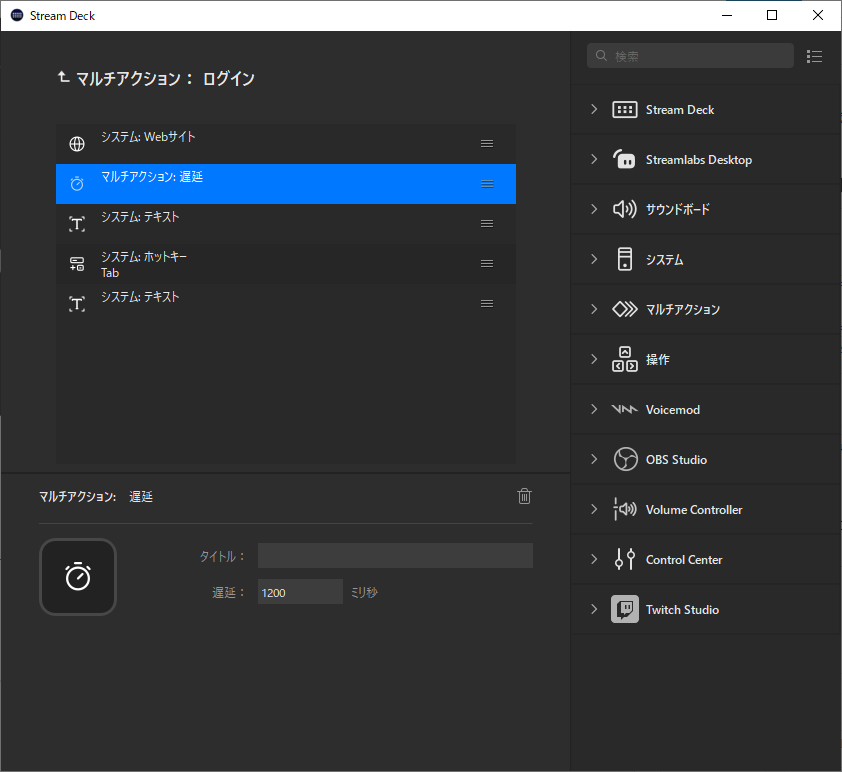Select the last システム: テキスト label
The height and width of the screenshot is (772, 842).
coord(140,297)
